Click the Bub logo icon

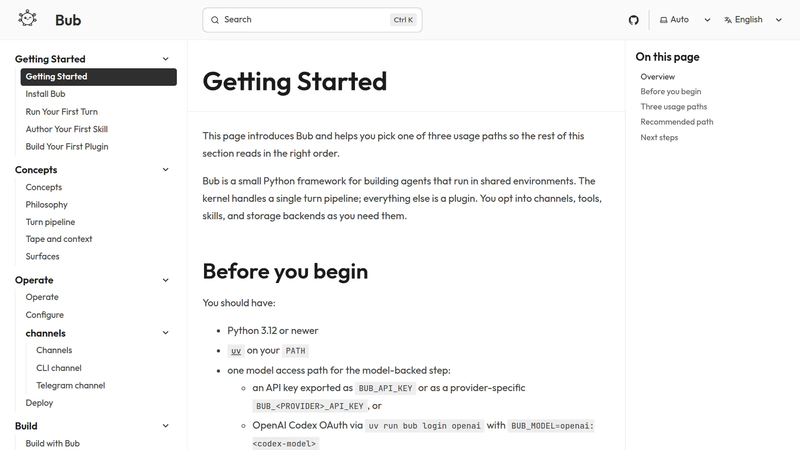point(28,19)
